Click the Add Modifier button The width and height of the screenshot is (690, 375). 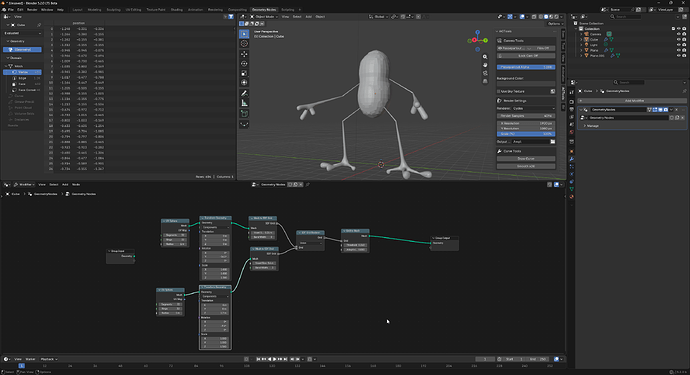point(631,101)
